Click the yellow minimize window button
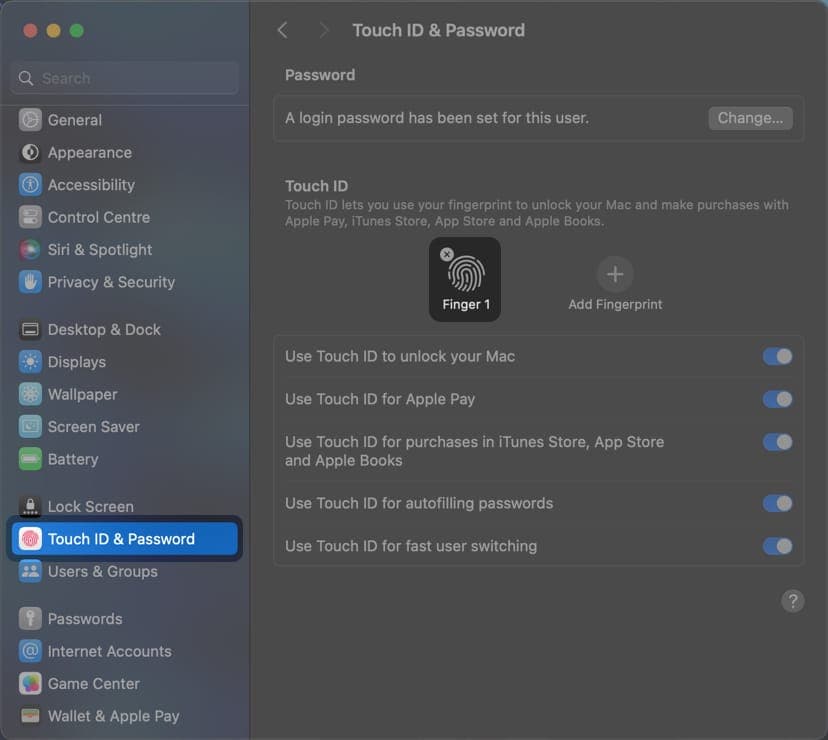This screenshot has width=828, height=740. [53, 31]
